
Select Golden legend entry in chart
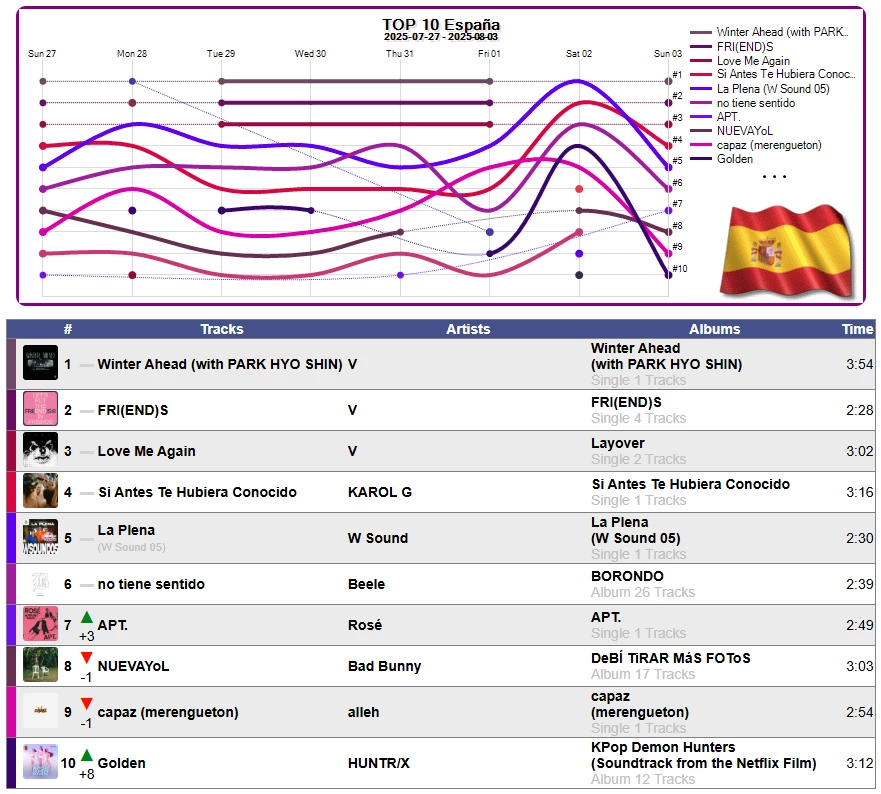coord(721,158)
